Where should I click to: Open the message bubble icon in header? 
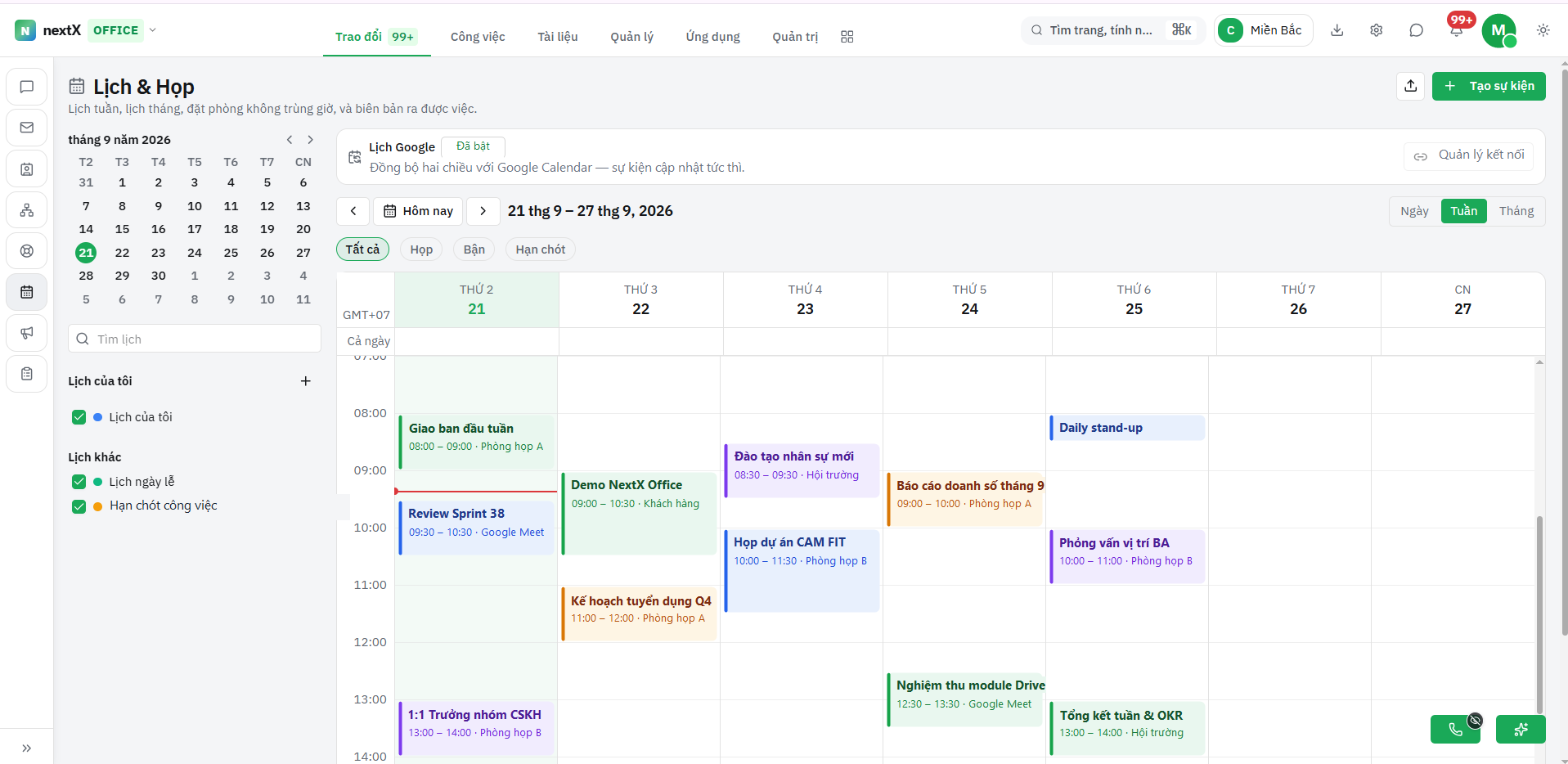tap(1417, 30)
